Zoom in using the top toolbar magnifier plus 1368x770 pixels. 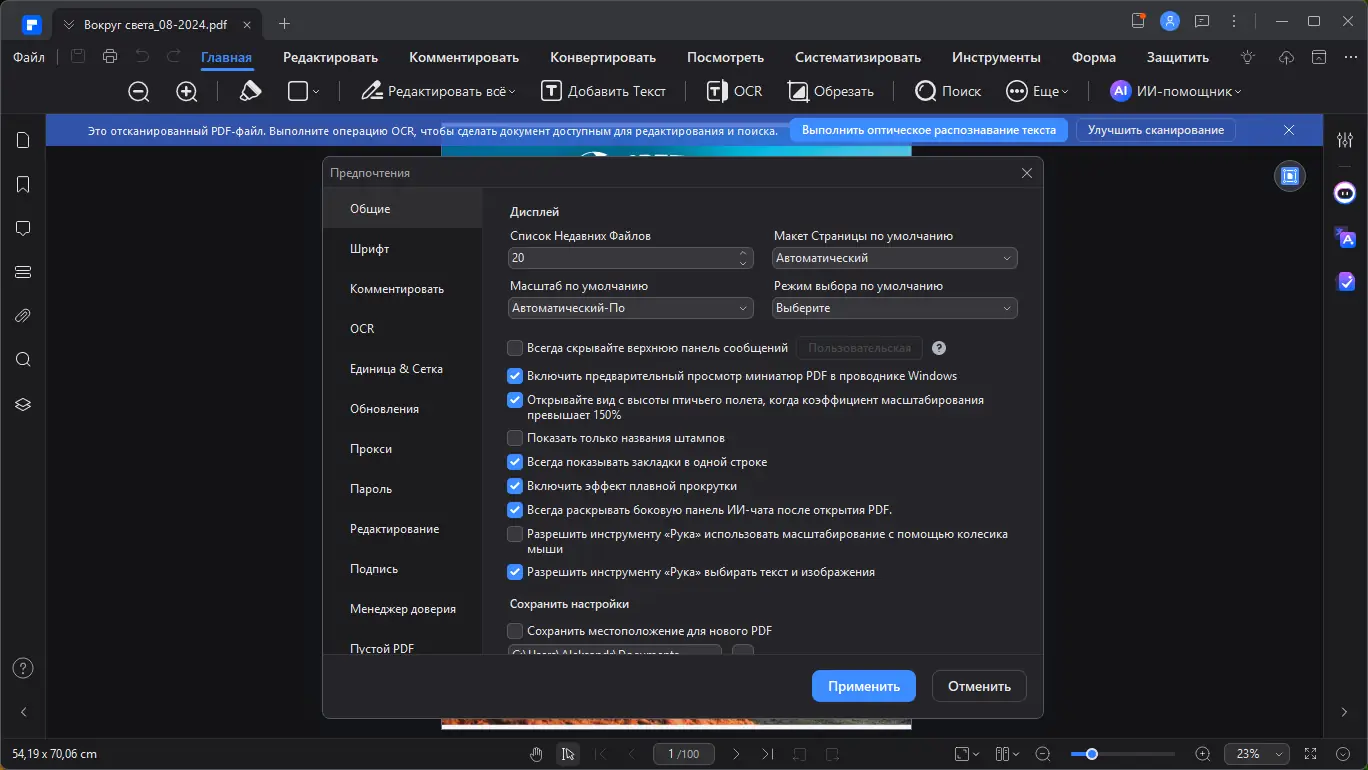tap(187, 92)
